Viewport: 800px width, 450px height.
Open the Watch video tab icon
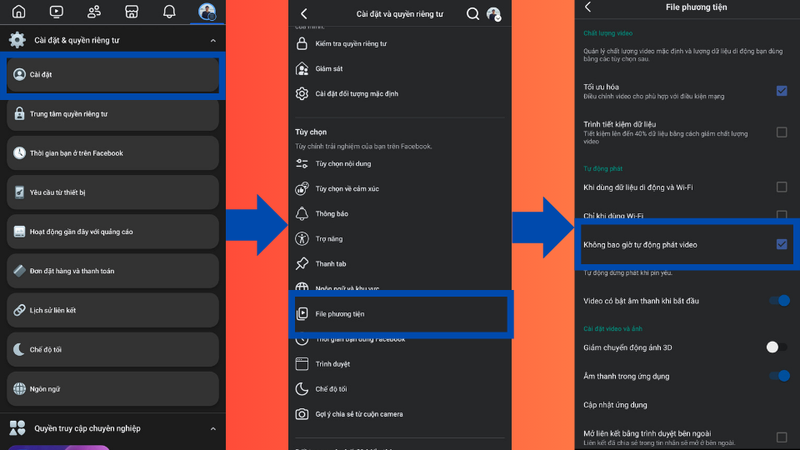pos(56,11)
